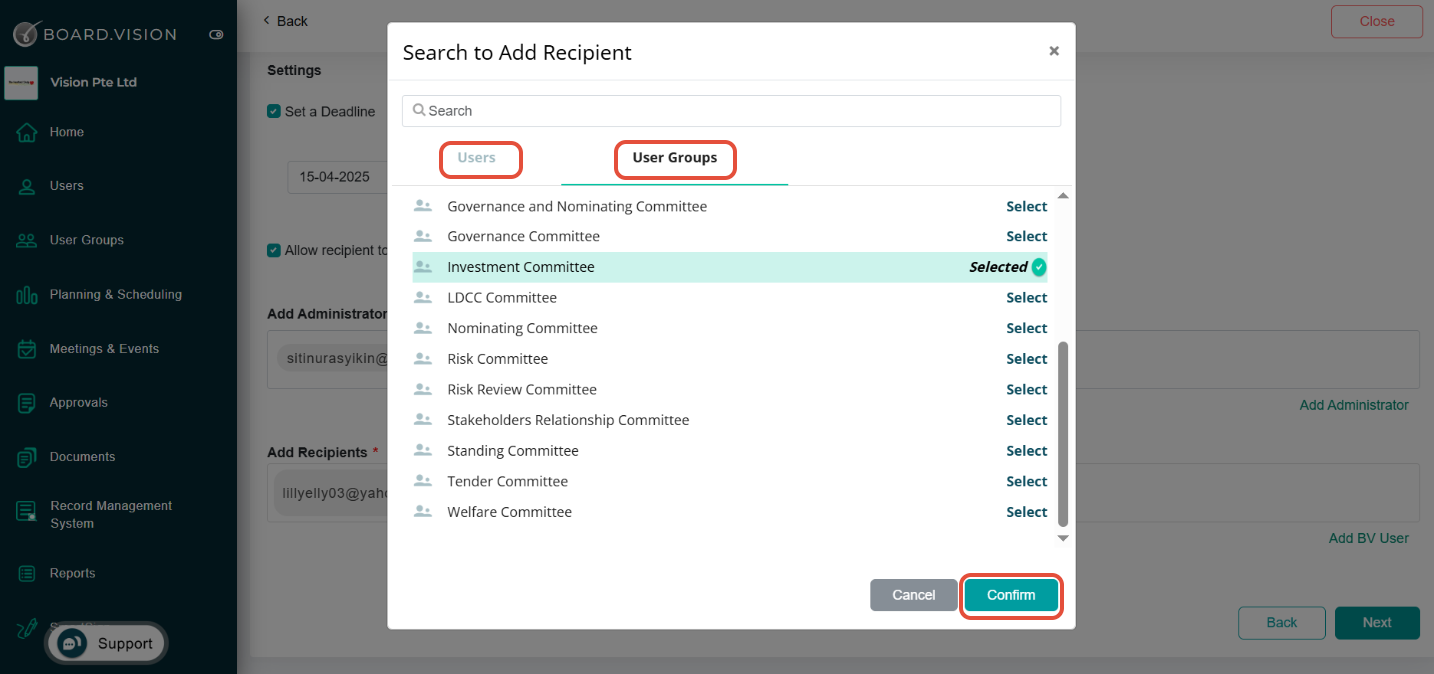Click the group icon beside Governance Committee
This screenshot has width=1434, height=674.
click(423, 237)
